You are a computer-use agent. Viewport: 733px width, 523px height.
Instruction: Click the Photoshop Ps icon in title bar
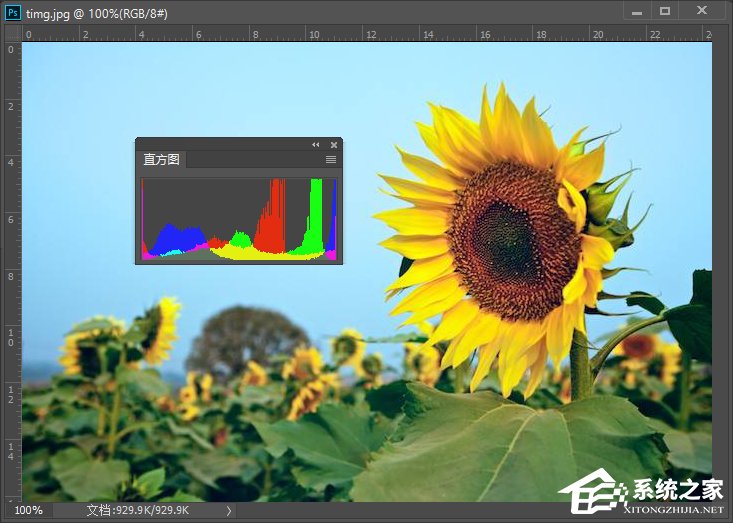[13, 13]
